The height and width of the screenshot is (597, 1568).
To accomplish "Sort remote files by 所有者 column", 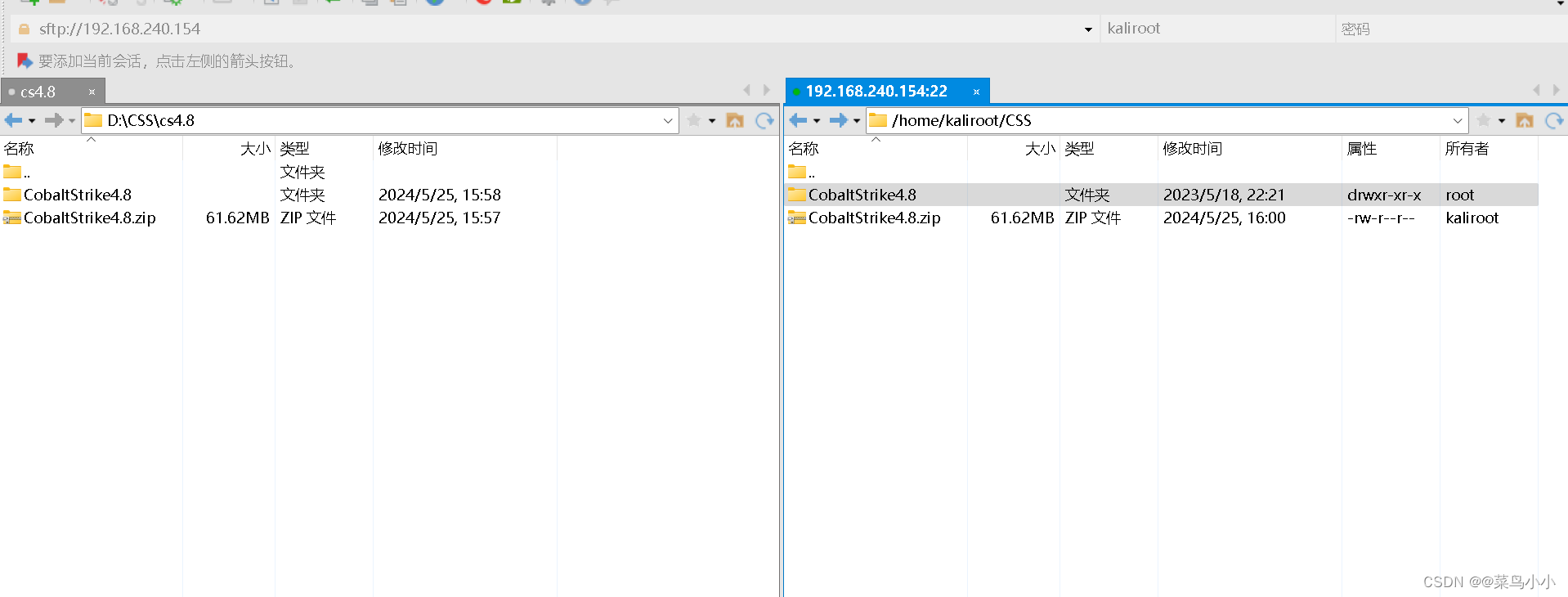I will (1489, 149).
